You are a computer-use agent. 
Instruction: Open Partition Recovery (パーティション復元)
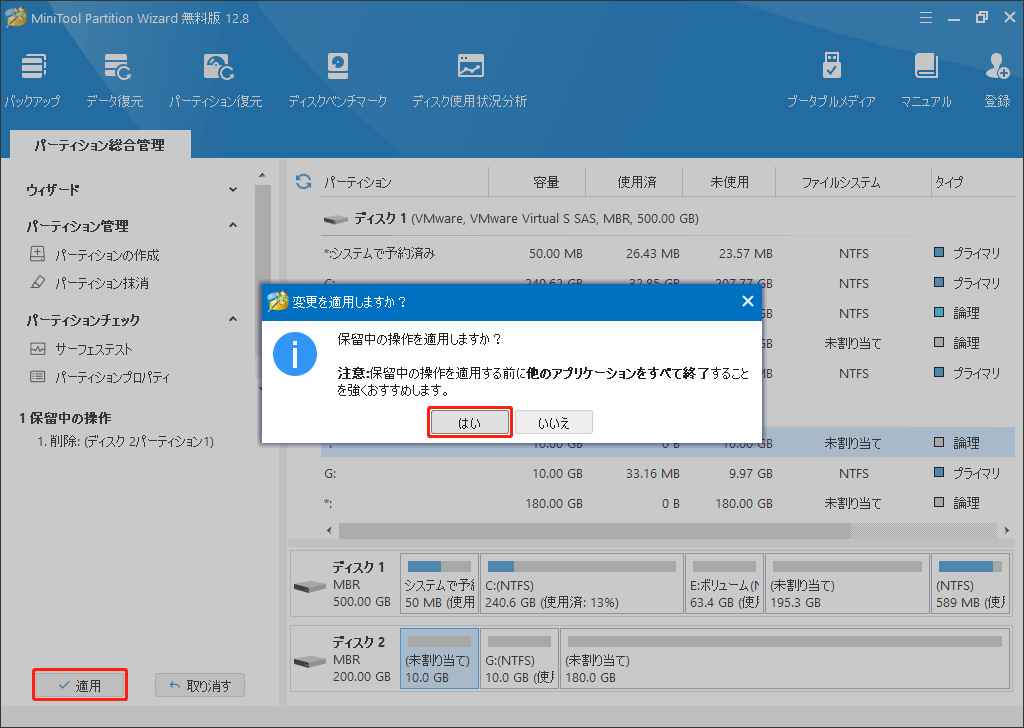[216, 80]
